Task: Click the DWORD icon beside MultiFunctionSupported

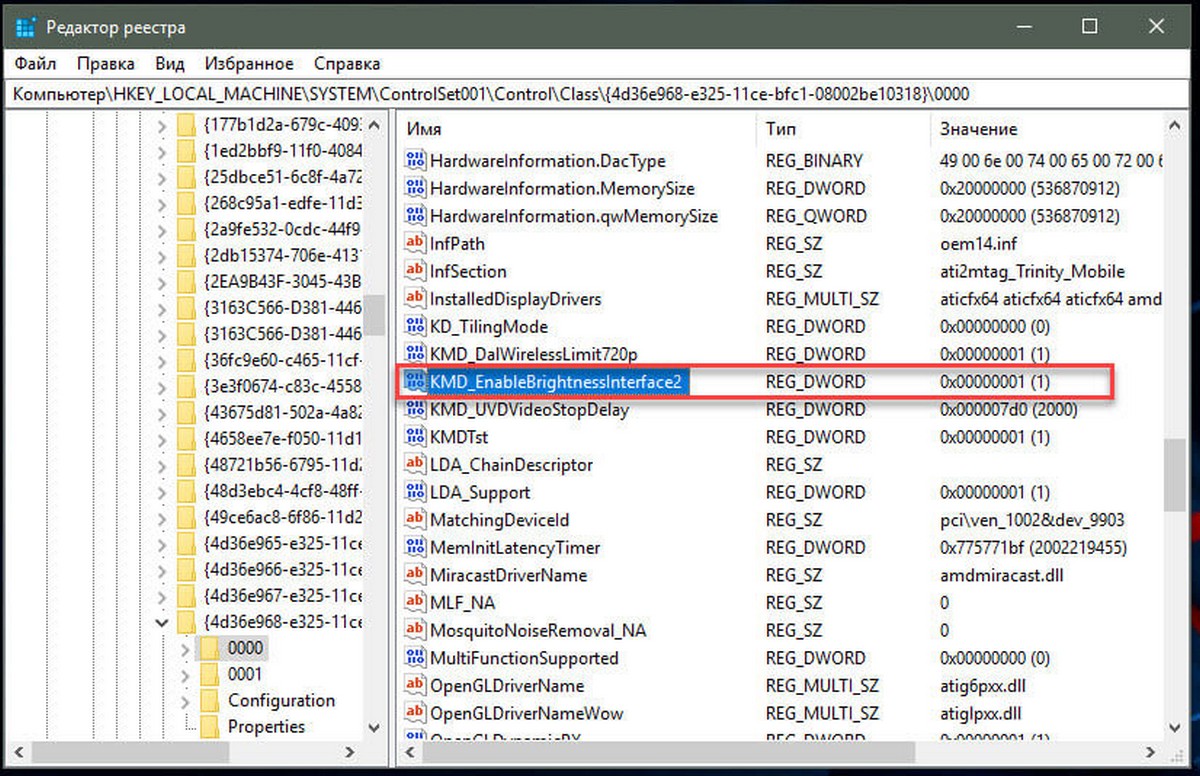Action: [416, 658]
